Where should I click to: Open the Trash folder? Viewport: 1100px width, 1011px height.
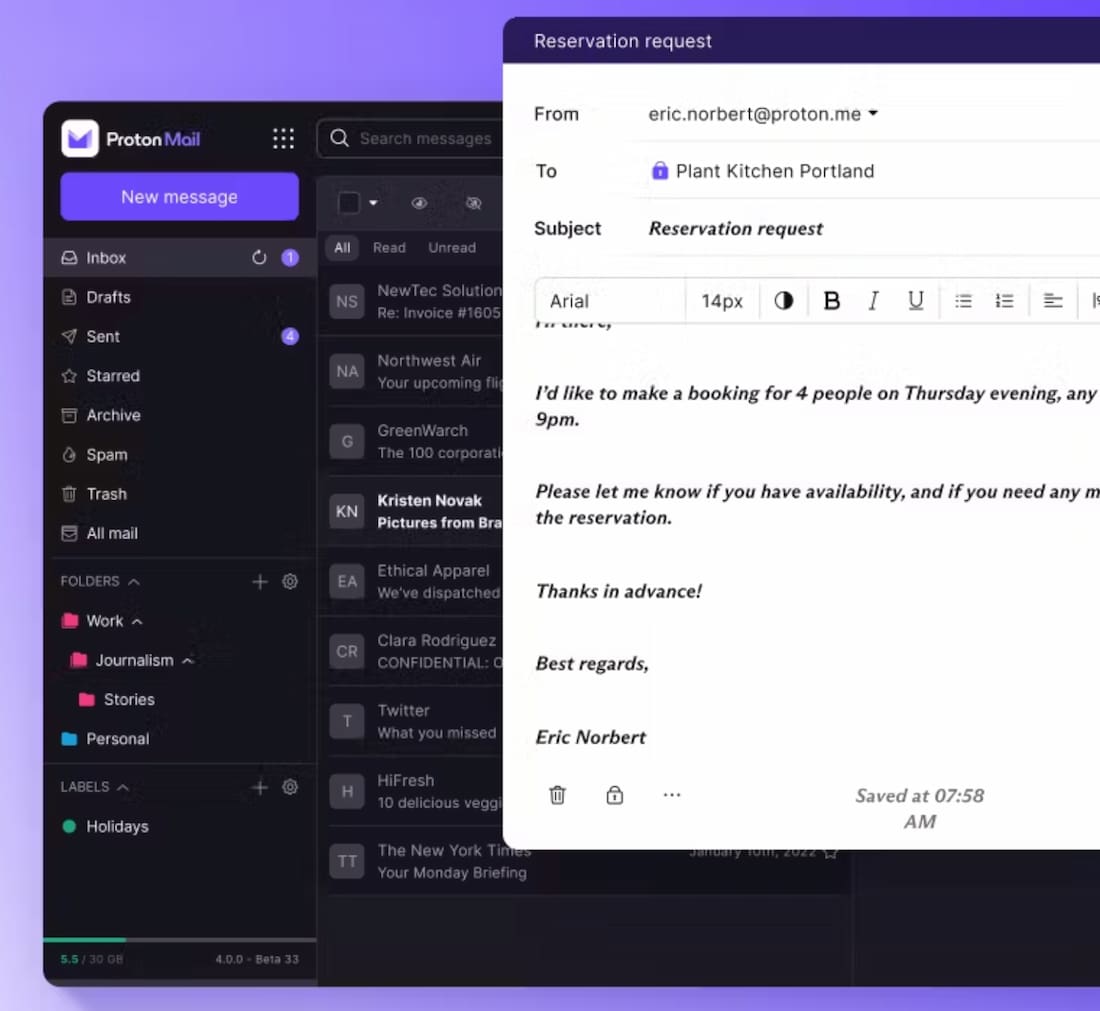click(180, 493)
